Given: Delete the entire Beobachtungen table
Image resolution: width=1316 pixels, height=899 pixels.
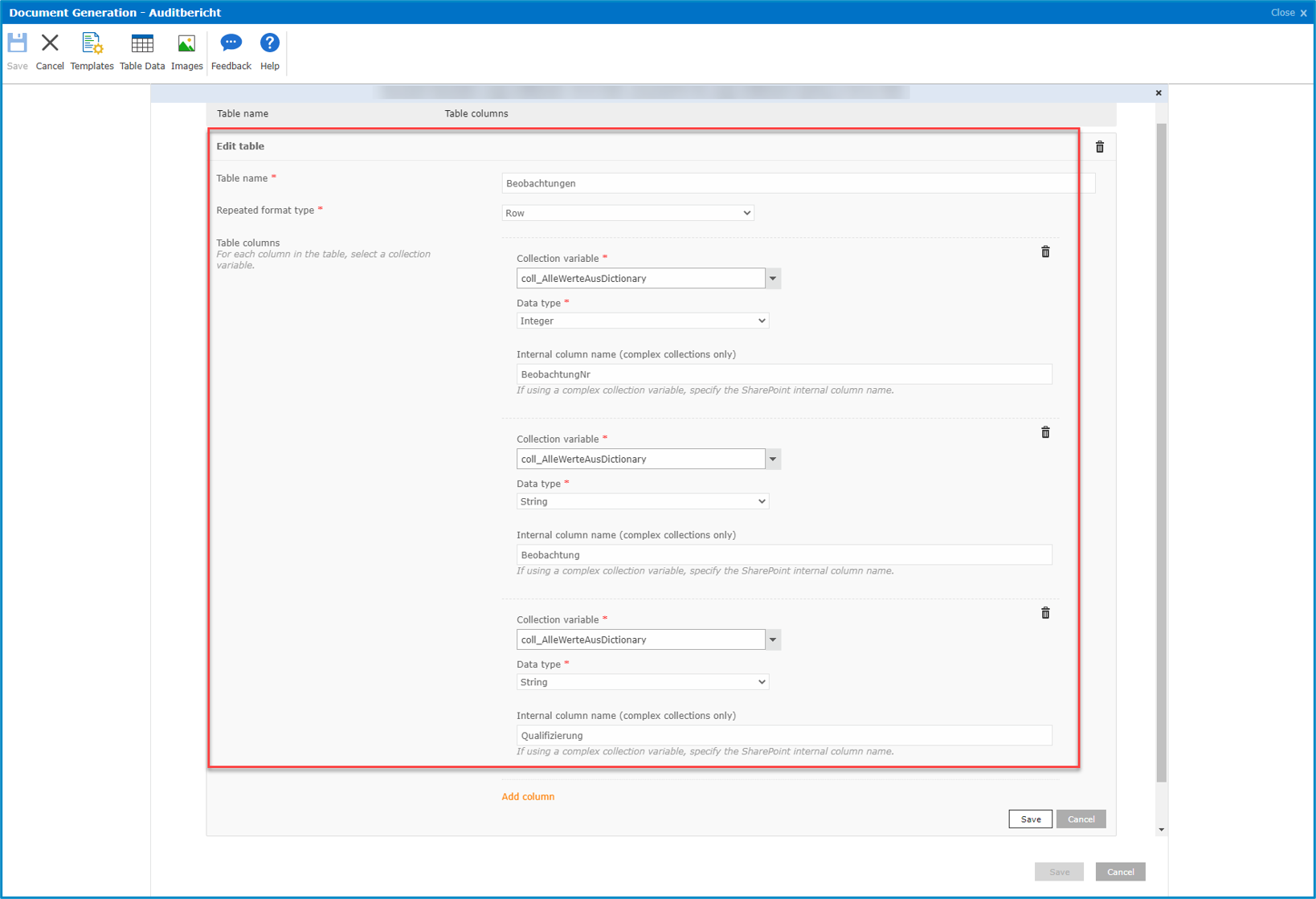Looking at the screenshot, I should [x=1099, y=146].
